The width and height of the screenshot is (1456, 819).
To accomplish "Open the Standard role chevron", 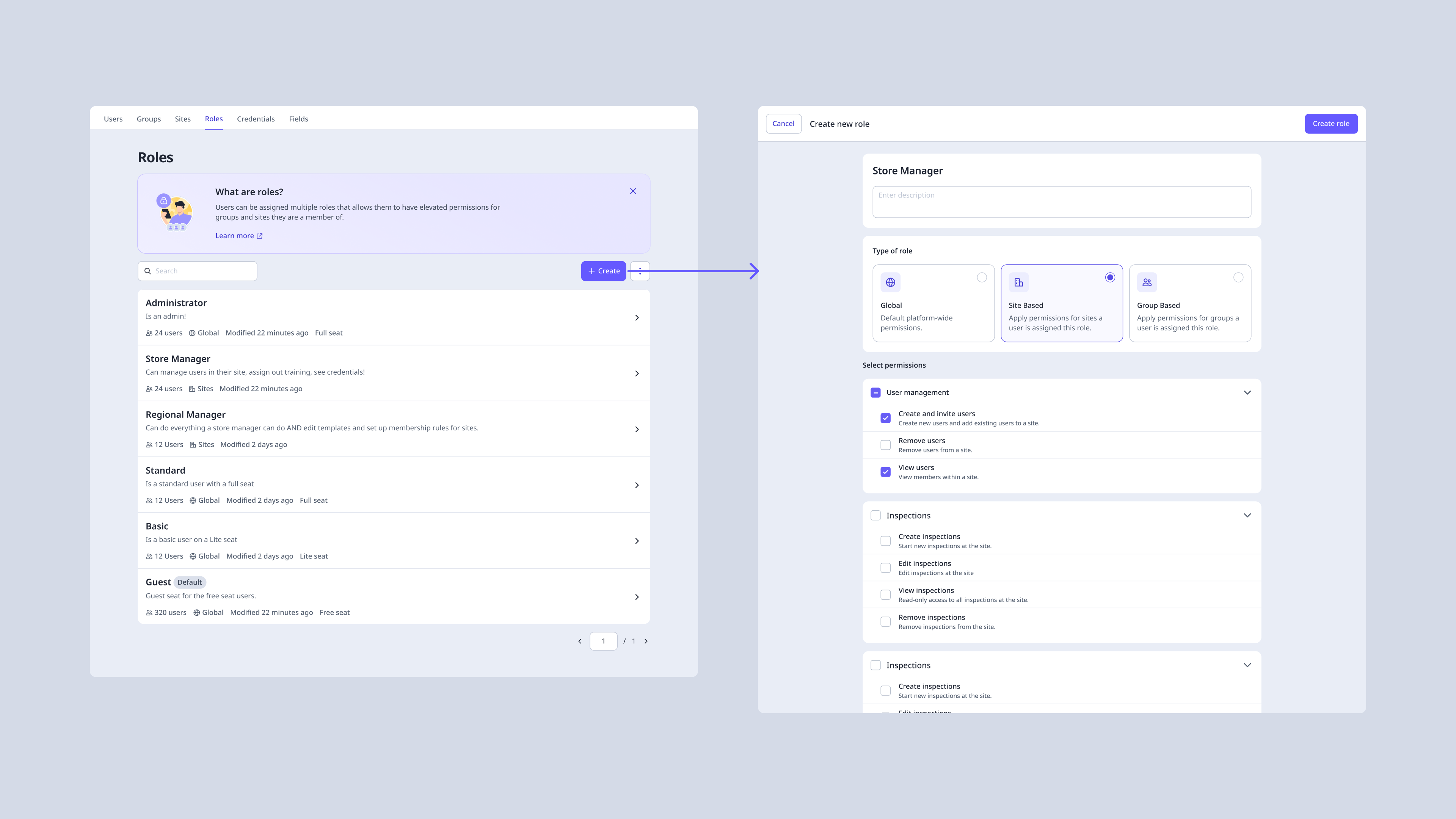I will (x=637, y=485).
